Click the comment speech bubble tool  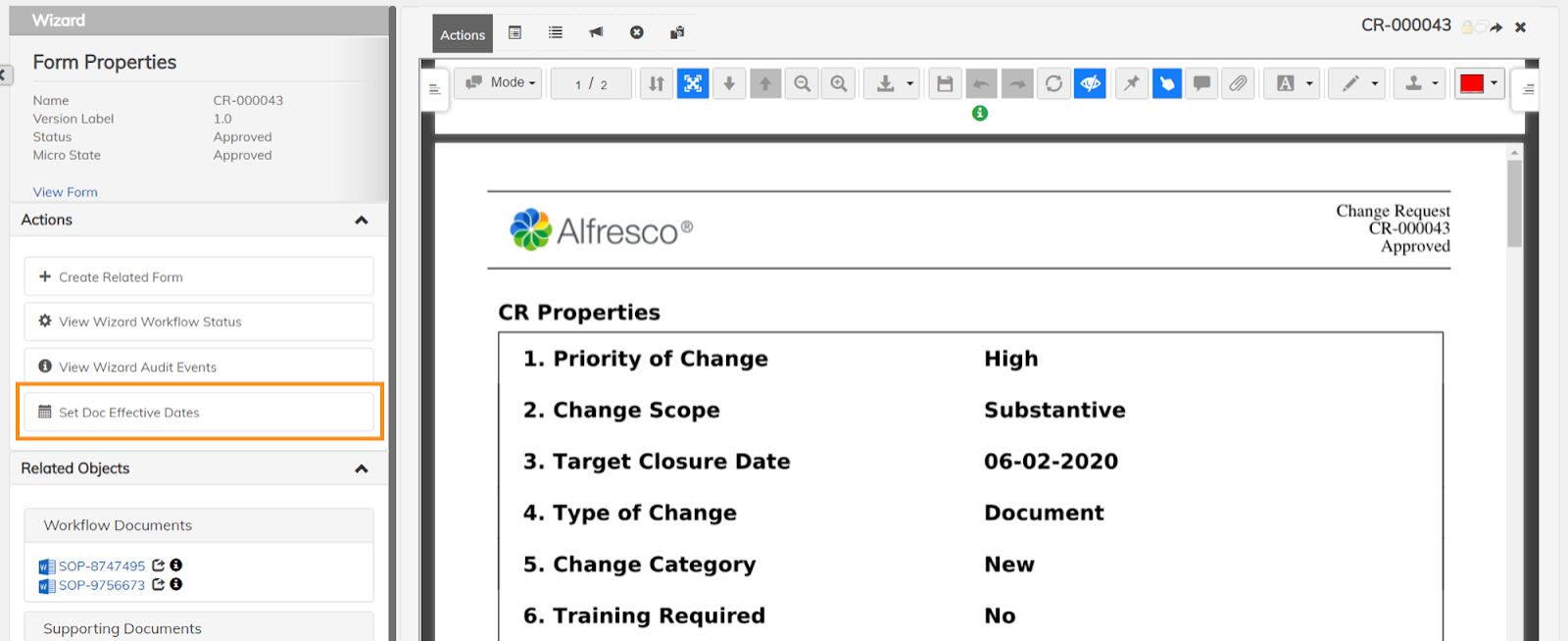click(1201, 84)
